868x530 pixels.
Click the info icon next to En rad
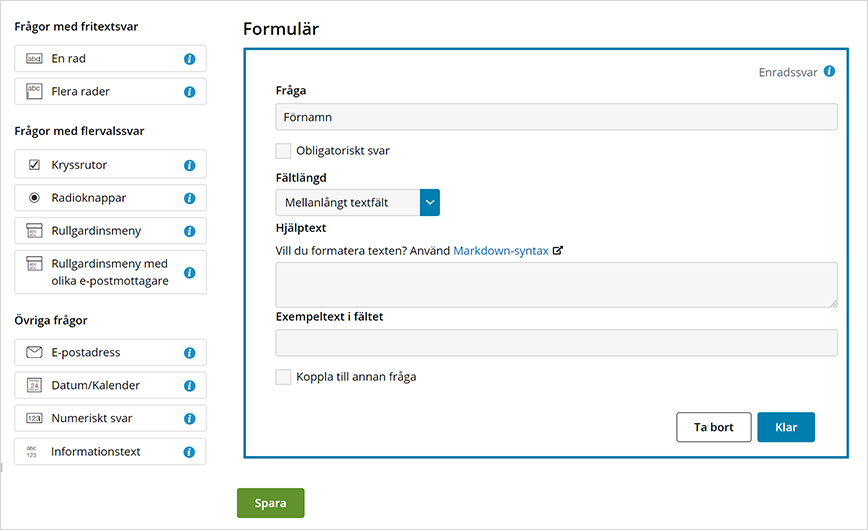tap(189, 59)
